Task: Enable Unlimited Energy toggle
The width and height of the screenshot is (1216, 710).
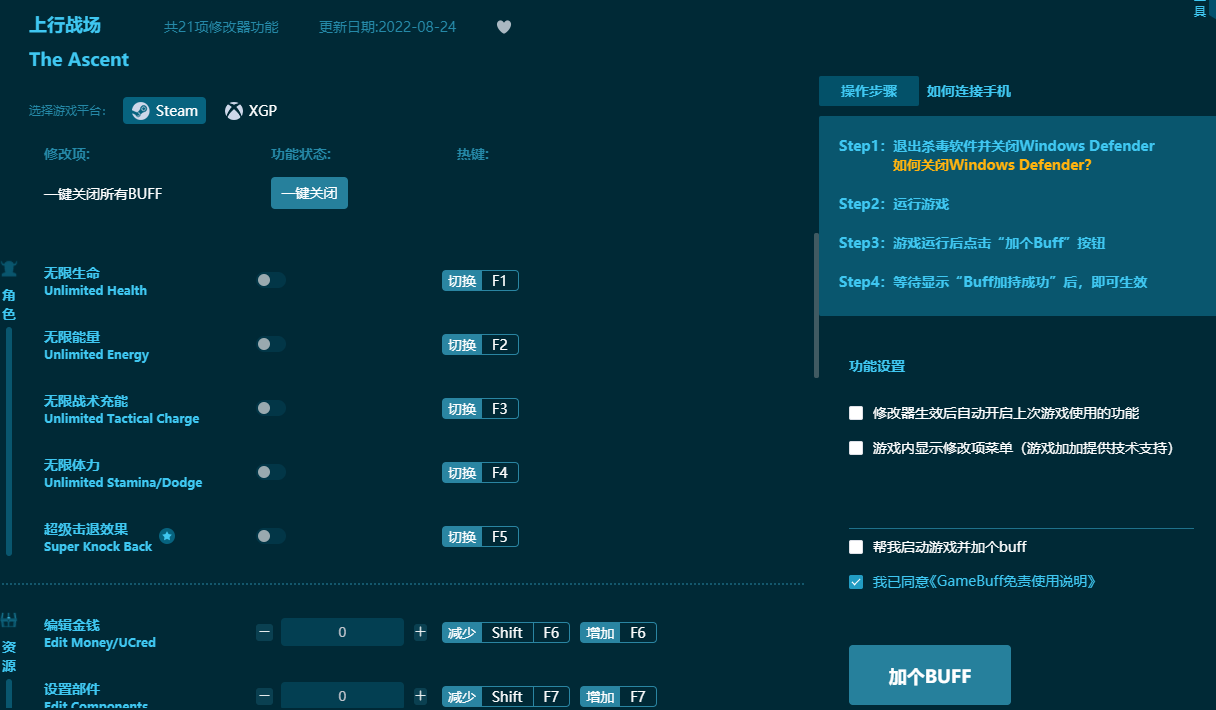Action: point(270,345)
